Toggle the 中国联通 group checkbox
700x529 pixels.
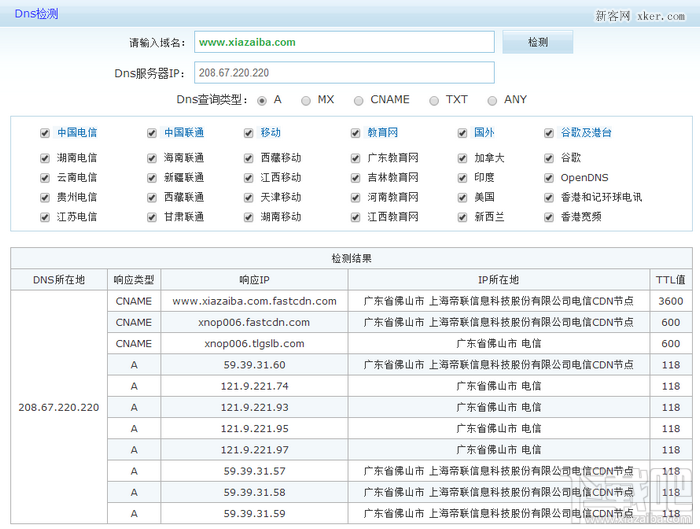(x=152, y=133)
